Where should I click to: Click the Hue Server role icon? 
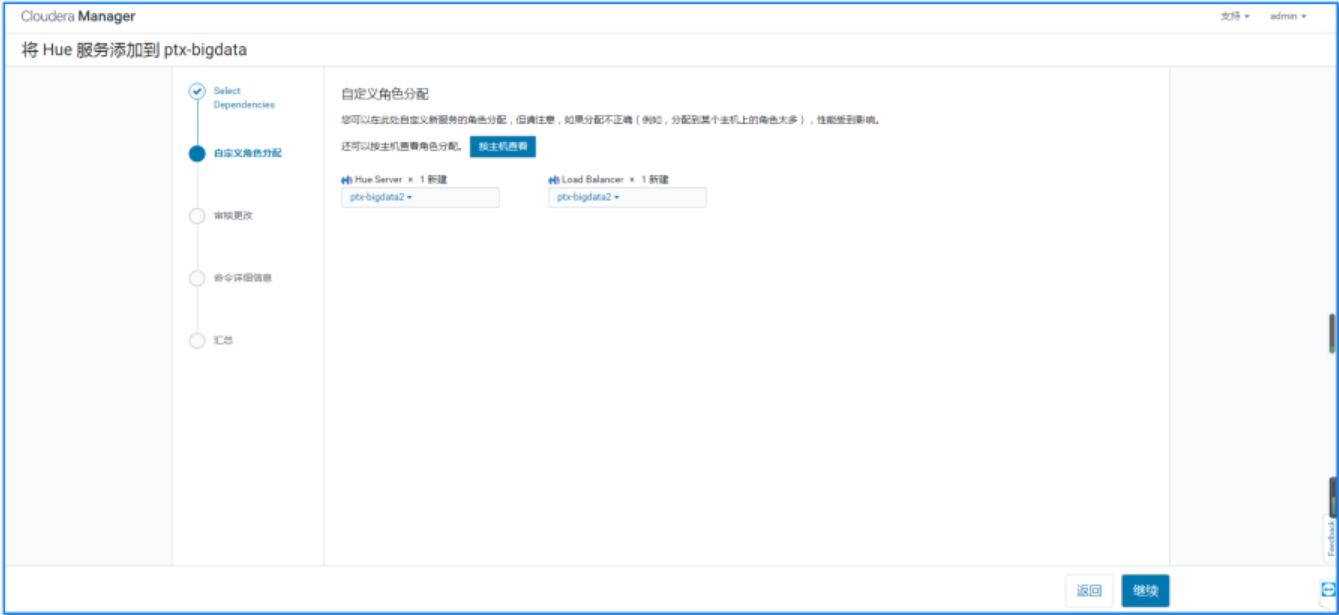pyautogui.click(x=347, y=180)
